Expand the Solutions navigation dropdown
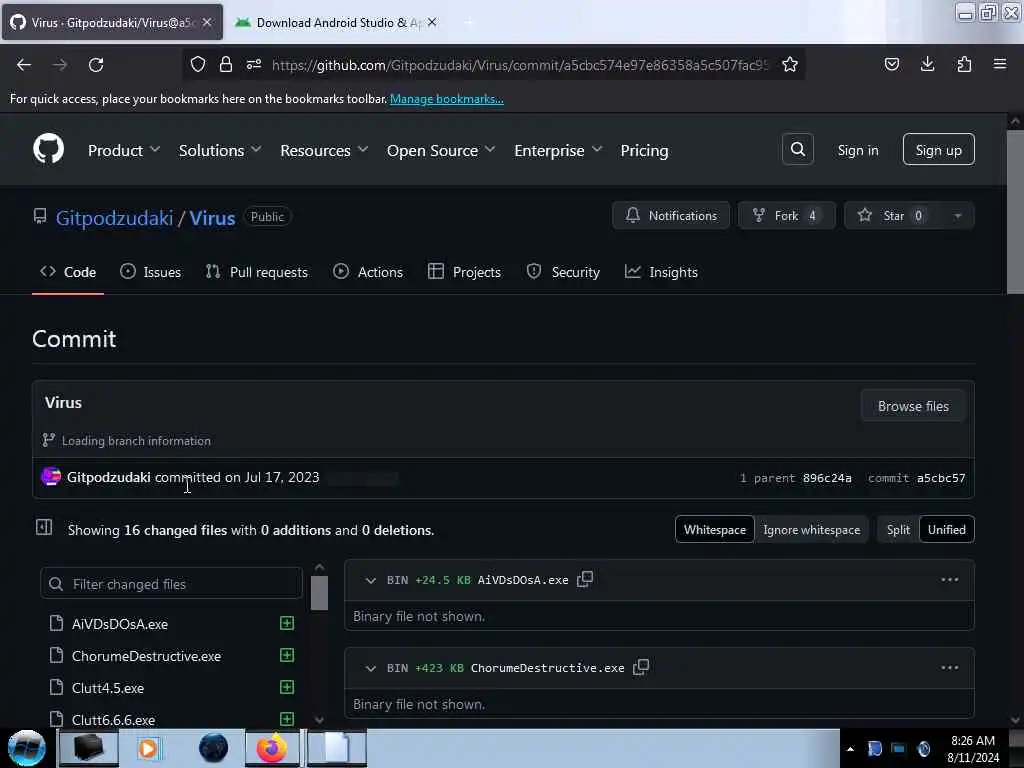The height and width of the screenshot is (768, 1024). (220, 150)
